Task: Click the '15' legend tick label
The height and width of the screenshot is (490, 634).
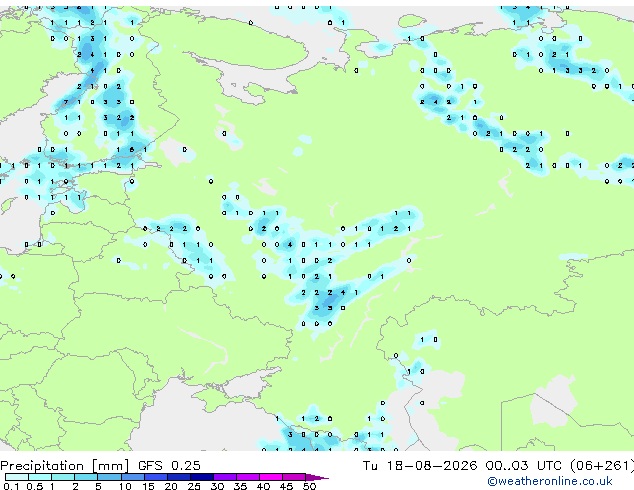Action: pos(148,486)
